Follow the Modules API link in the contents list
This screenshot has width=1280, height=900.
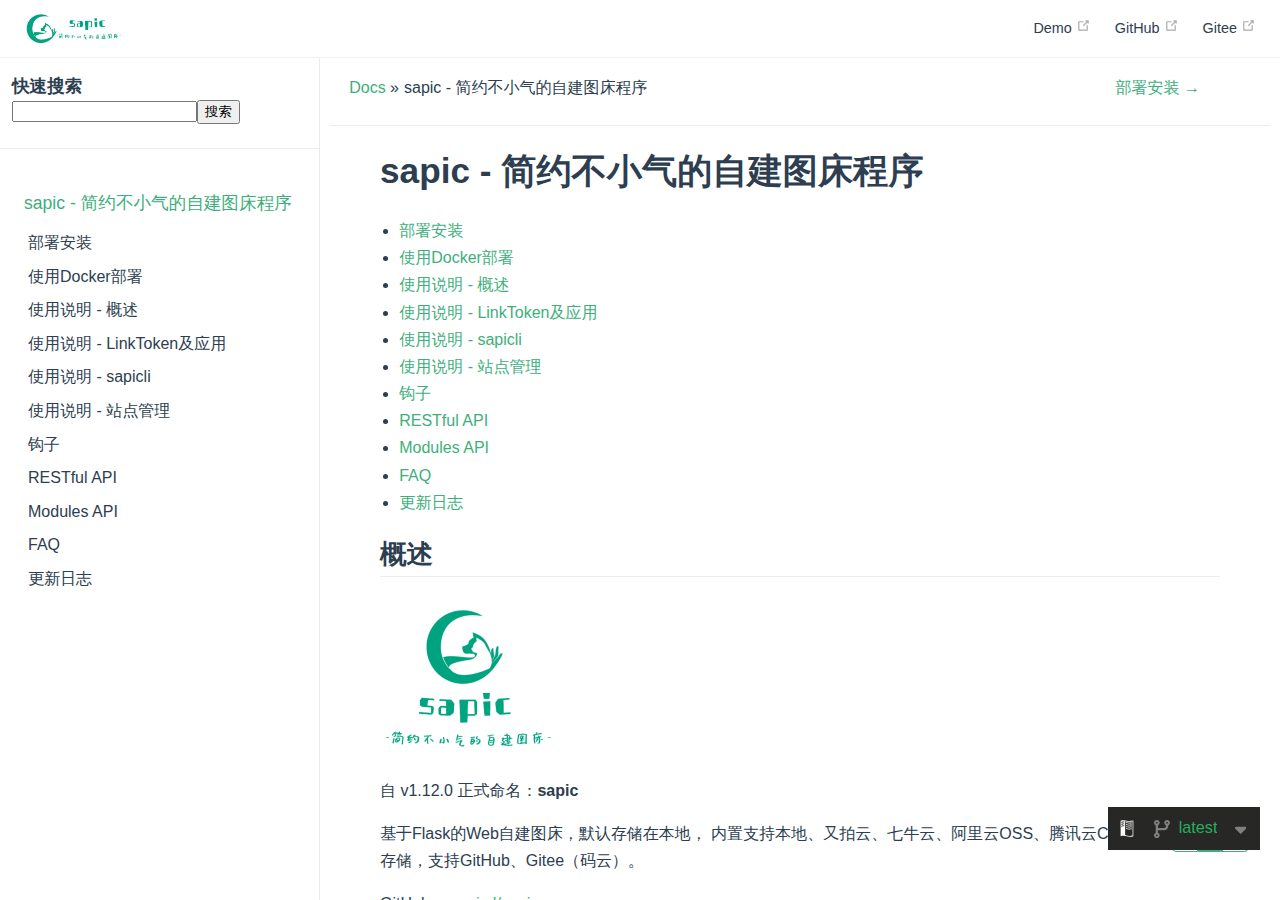[444, 448]
